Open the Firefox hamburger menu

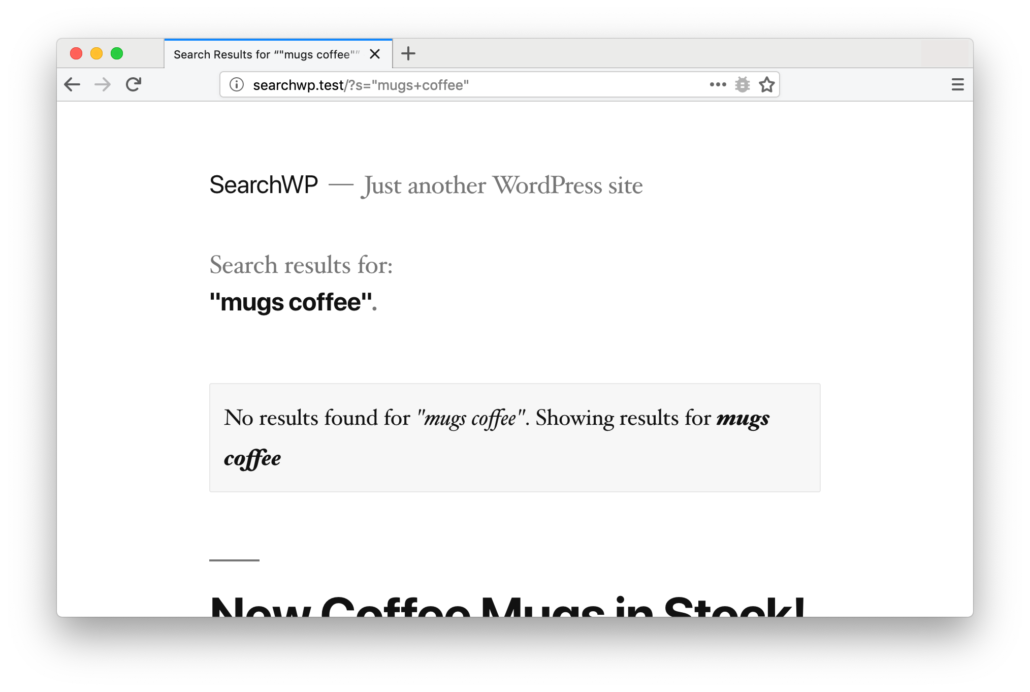tap(957, 84)
